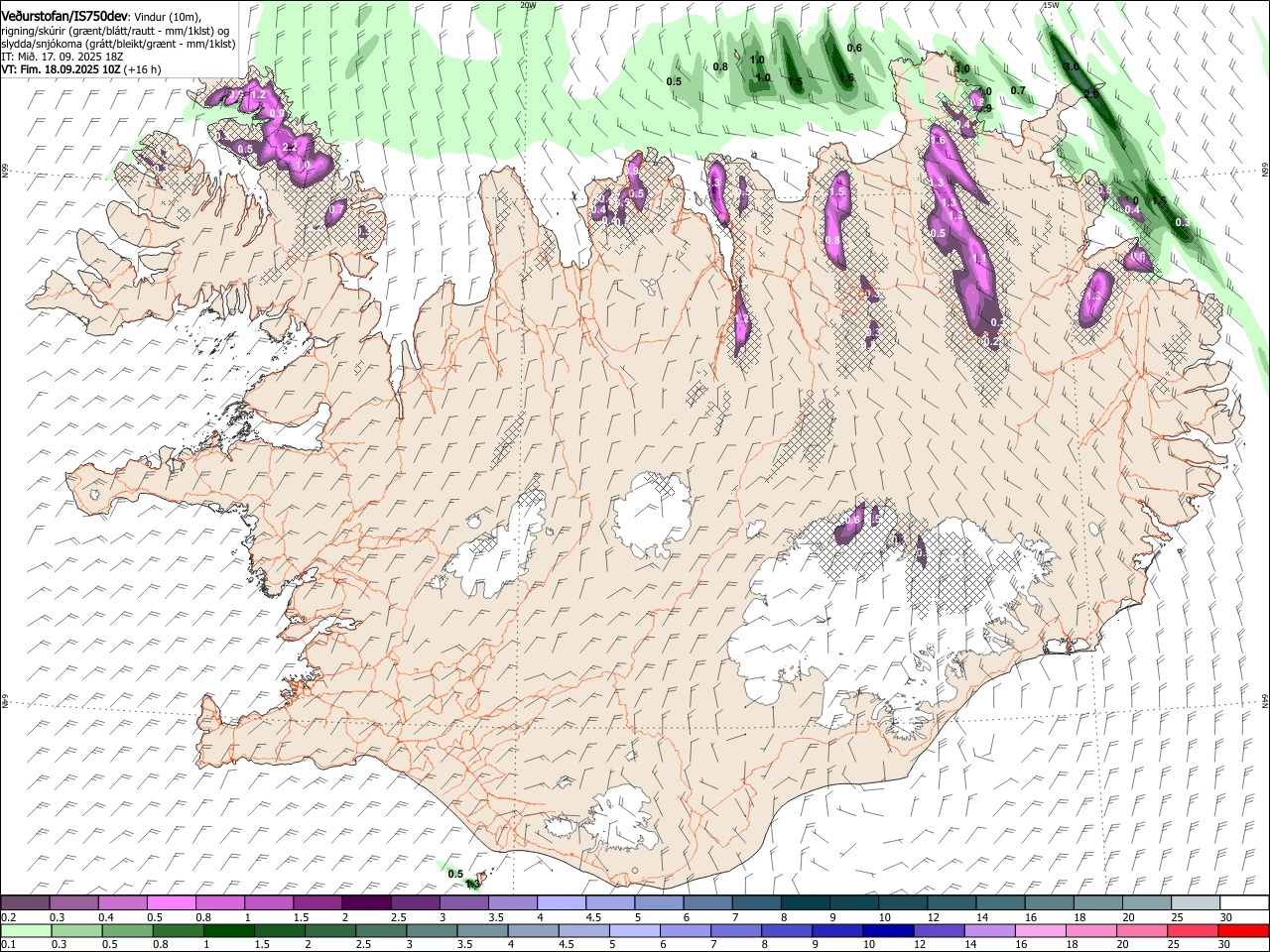Click the 3.0 precipitation value off the northeast coast
1270x952 pixels.
tap(1072, 66)
